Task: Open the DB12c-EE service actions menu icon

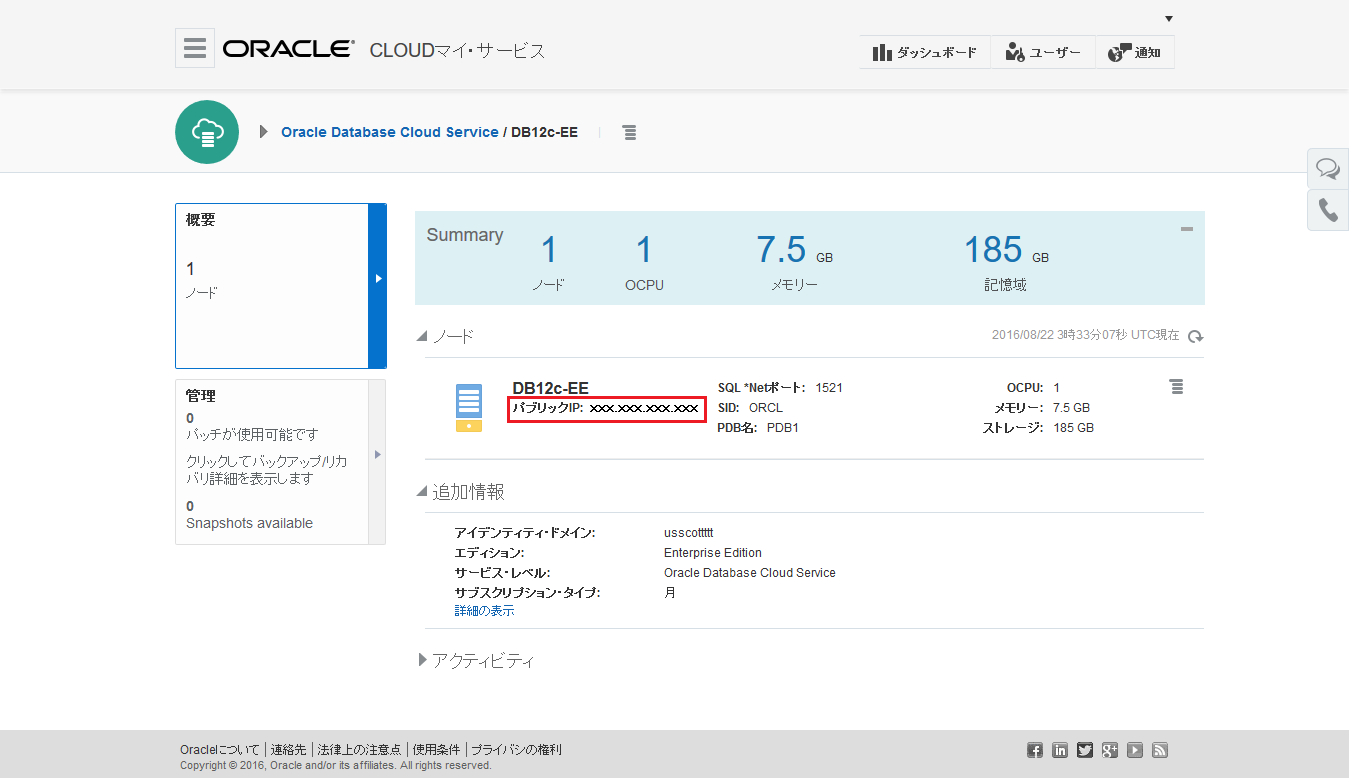Action: (629, 132)
